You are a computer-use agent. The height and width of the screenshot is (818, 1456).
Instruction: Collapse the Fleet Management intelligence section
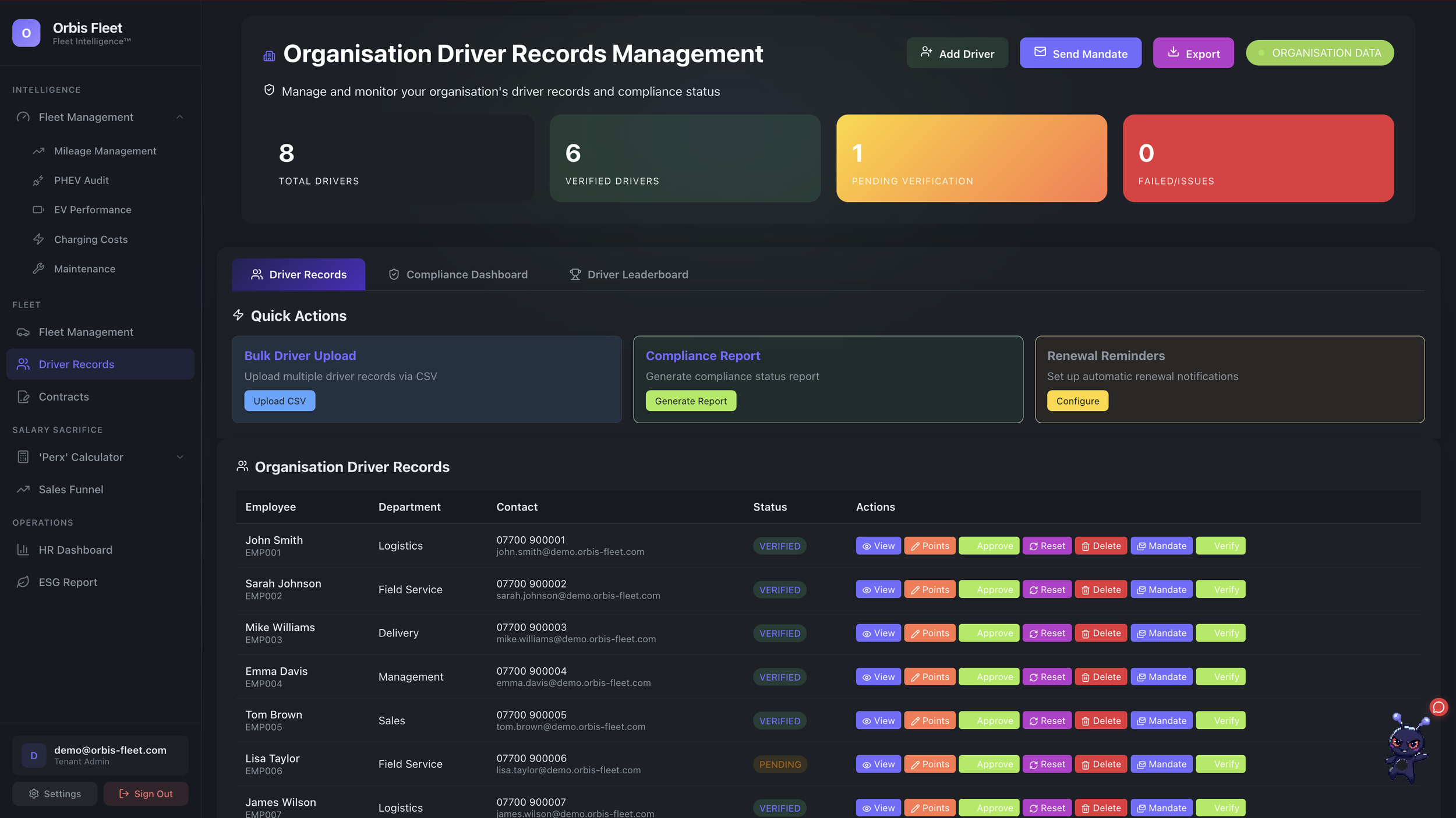pyautogui.click(x=179, y=117)
